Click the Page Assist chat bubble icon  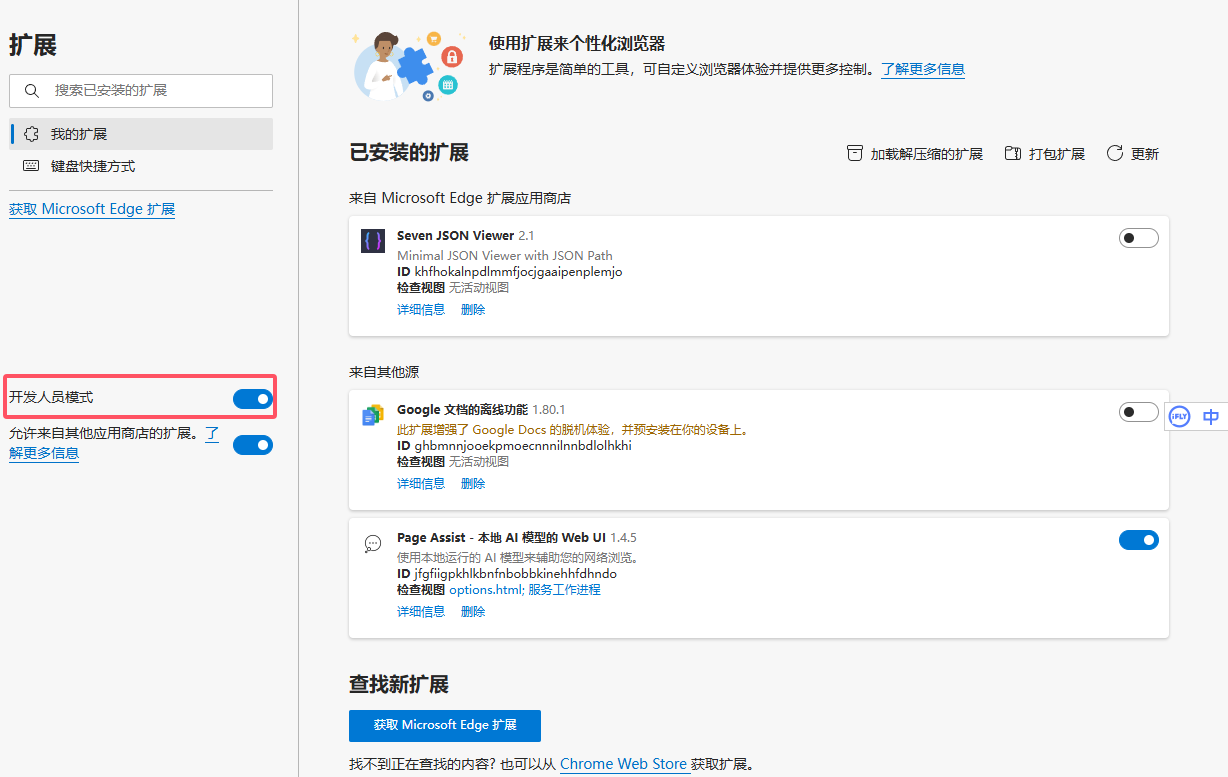[x=373, y=544]
